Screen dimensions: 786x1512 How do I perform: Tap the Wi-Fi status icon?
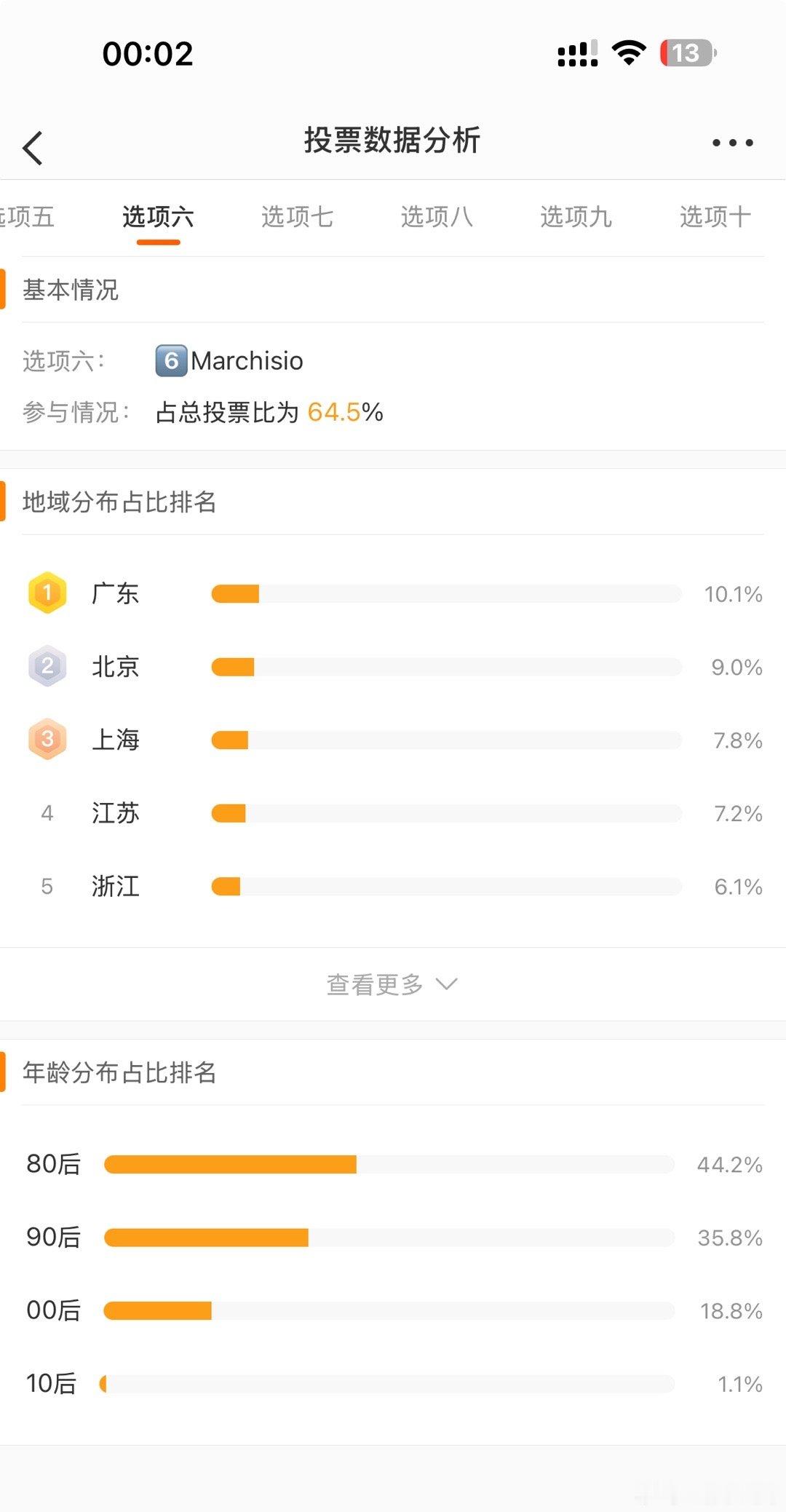[629, 53]
